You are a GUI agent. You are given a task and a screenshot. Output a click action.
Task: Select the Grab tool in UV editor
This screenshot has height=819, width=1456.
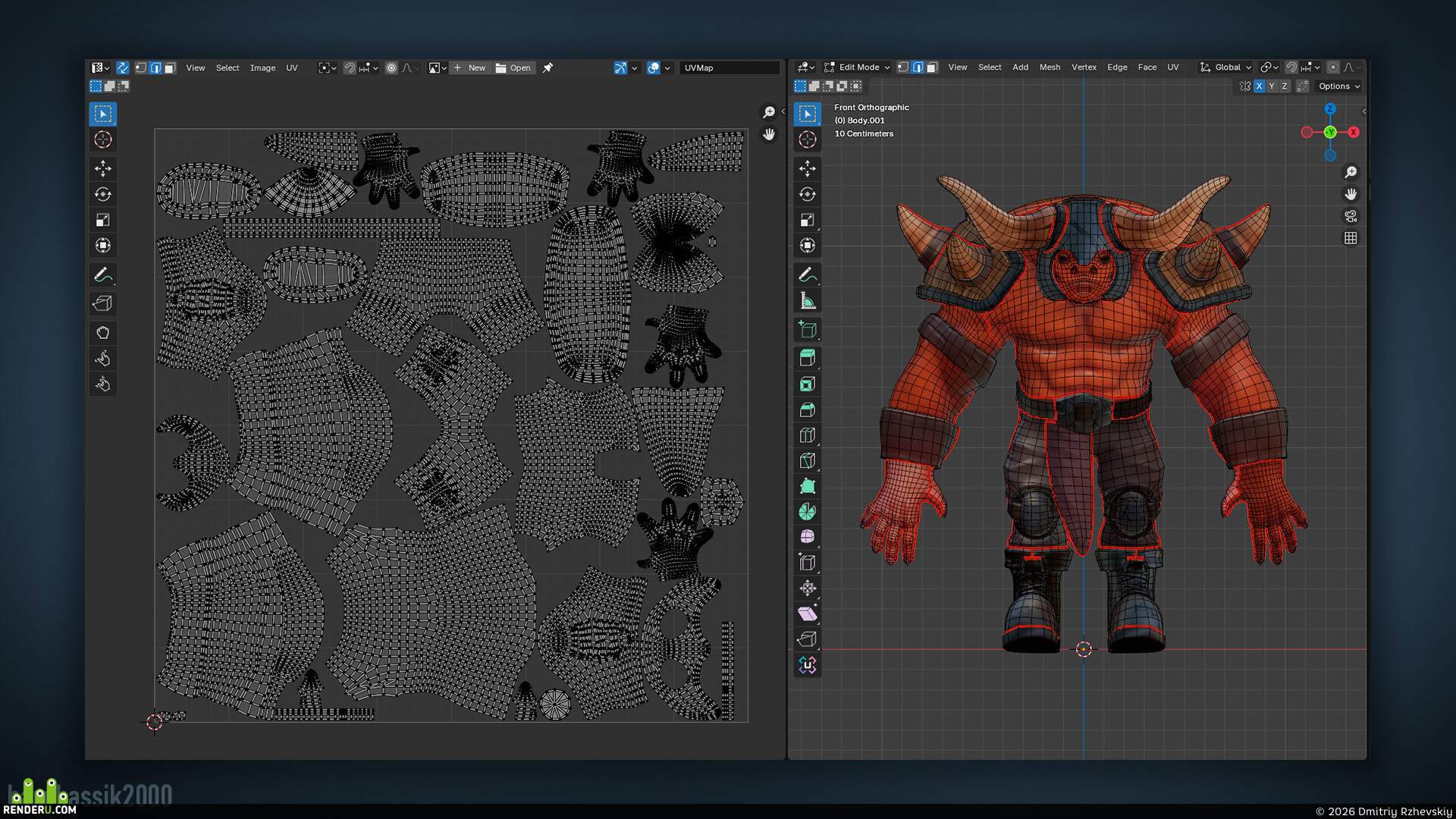coord(103,333)
